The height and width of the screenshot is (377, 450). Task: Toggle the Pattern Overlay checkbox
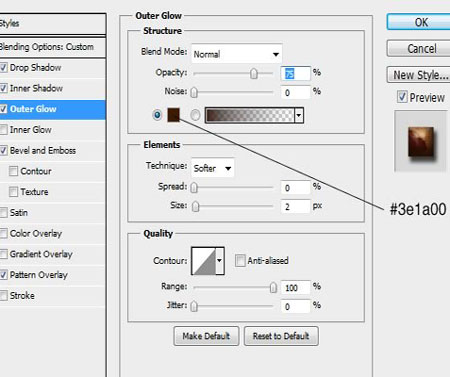click(x=3, y=275)
